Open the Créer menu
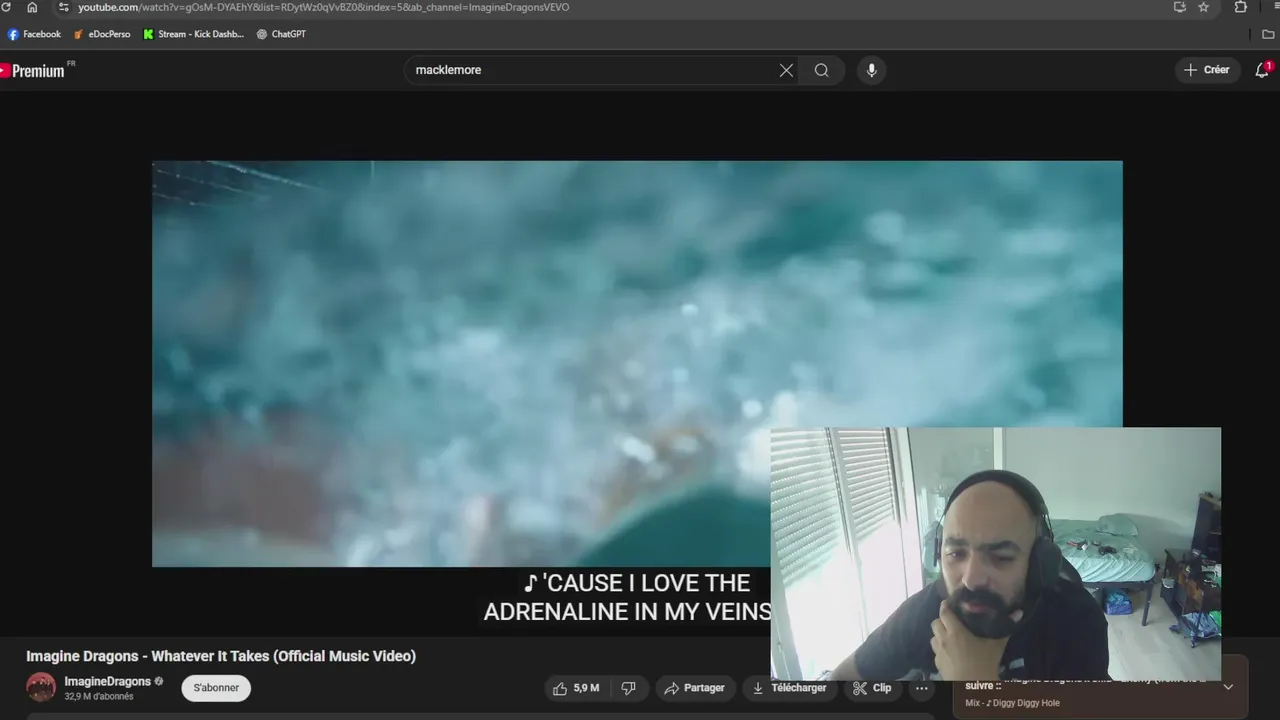The height and width of the screenshot is (720, 1280). coord(1207,70)
